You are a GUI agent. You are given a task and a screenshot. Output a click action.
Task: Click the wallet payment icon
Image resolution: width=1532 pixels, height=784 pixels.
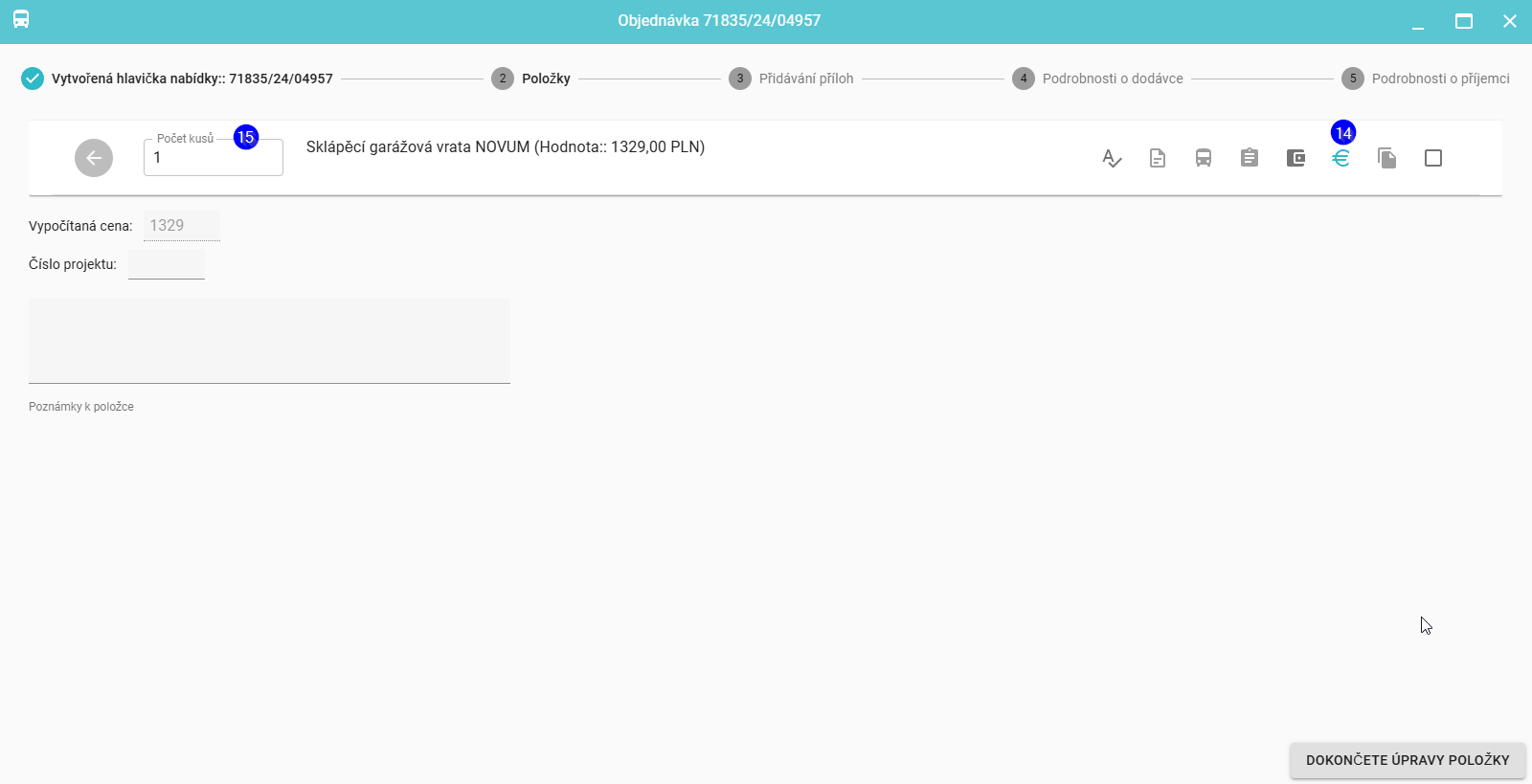1295,158
